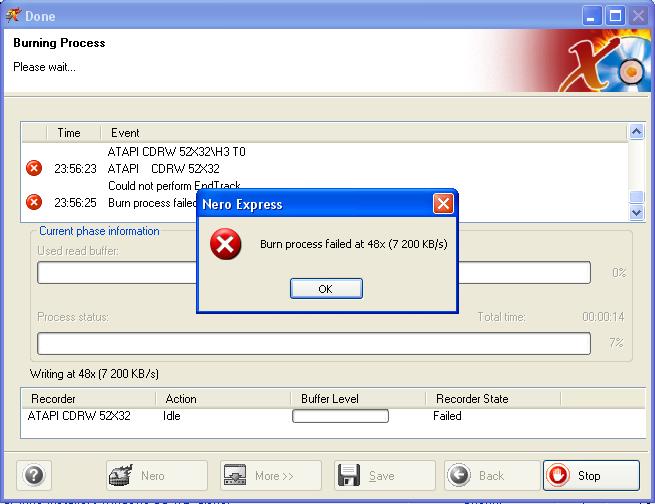Close the Nero Express error dialog
This screenshot has width=655, height=504.
(x=443, y=204)
